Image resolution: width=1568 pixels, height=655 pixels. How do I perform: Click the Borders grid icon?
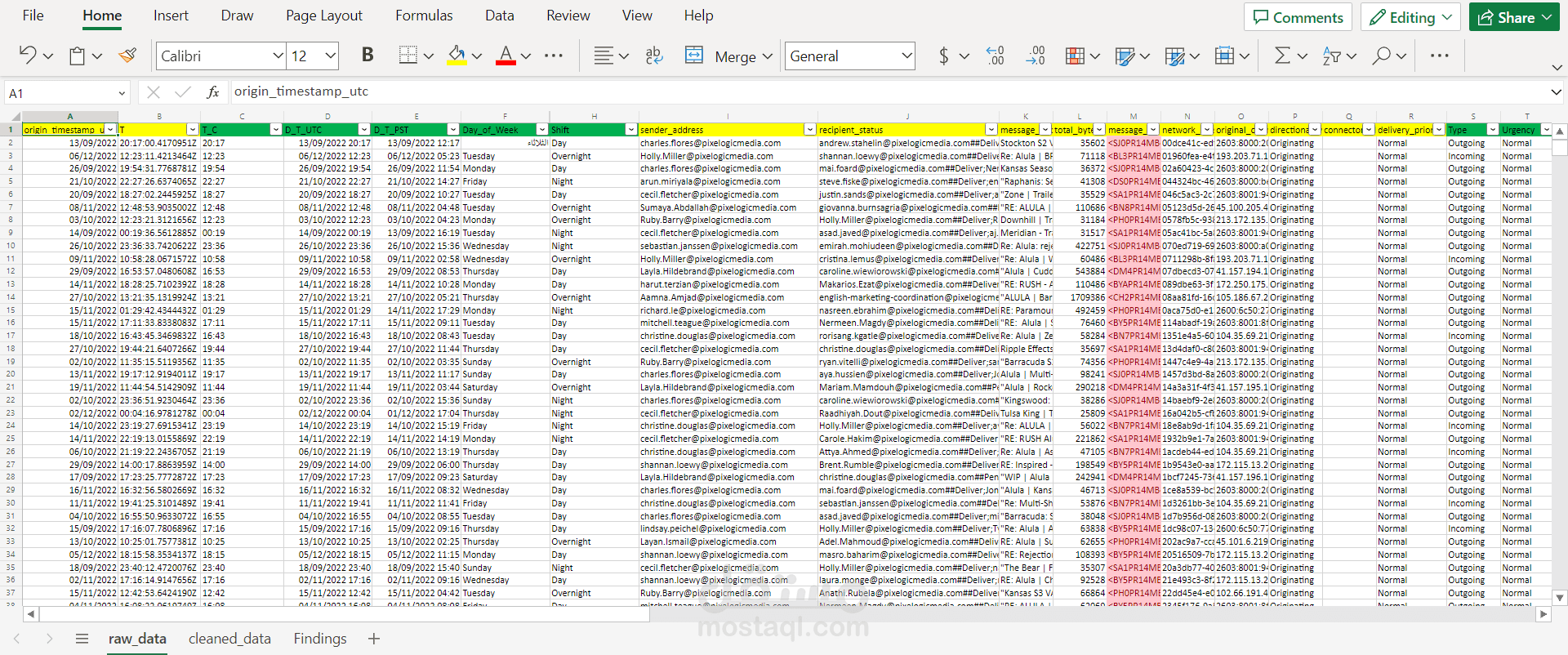coord(408,55)
